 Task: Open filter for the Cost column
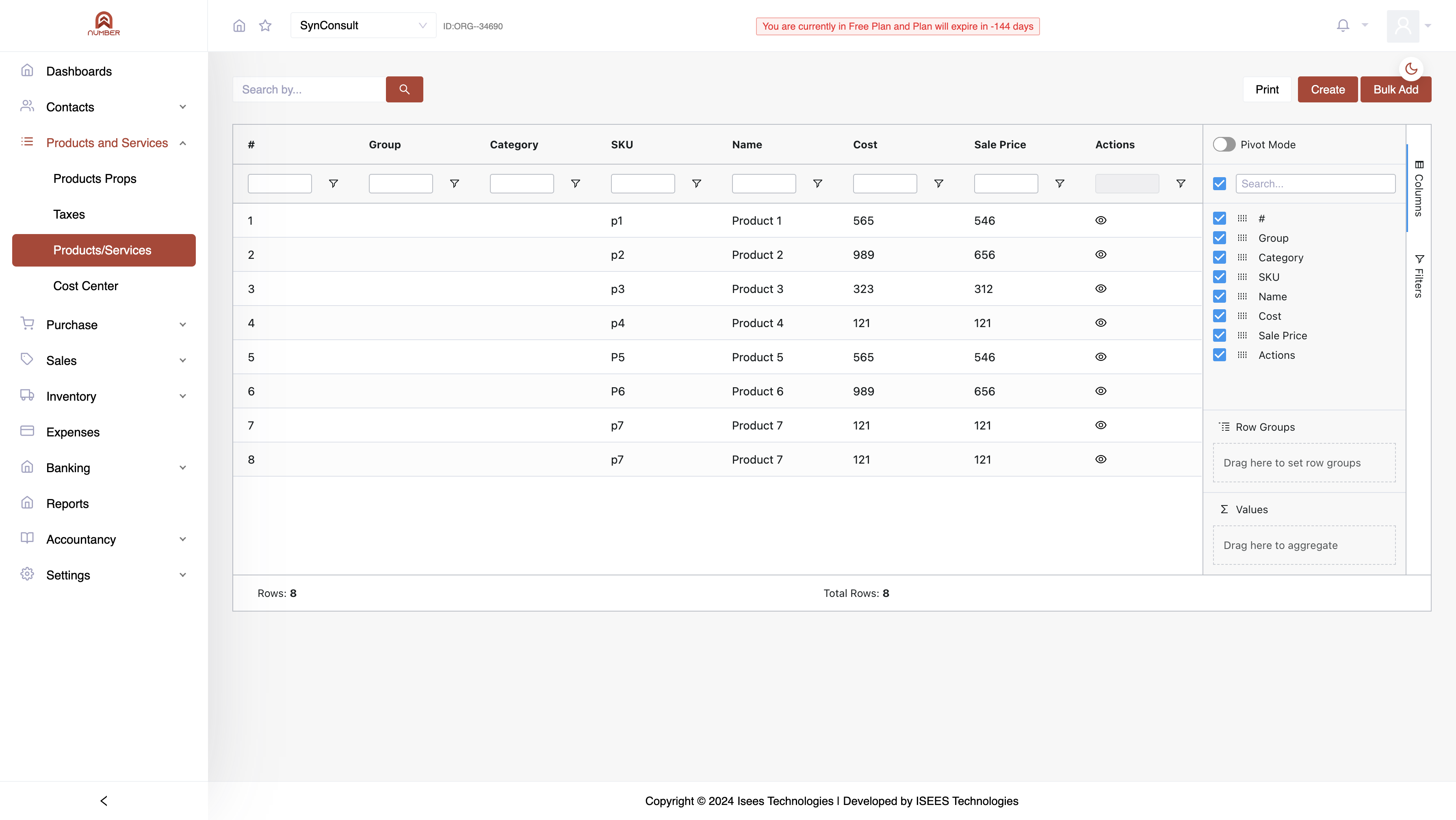tap(938, 184)
